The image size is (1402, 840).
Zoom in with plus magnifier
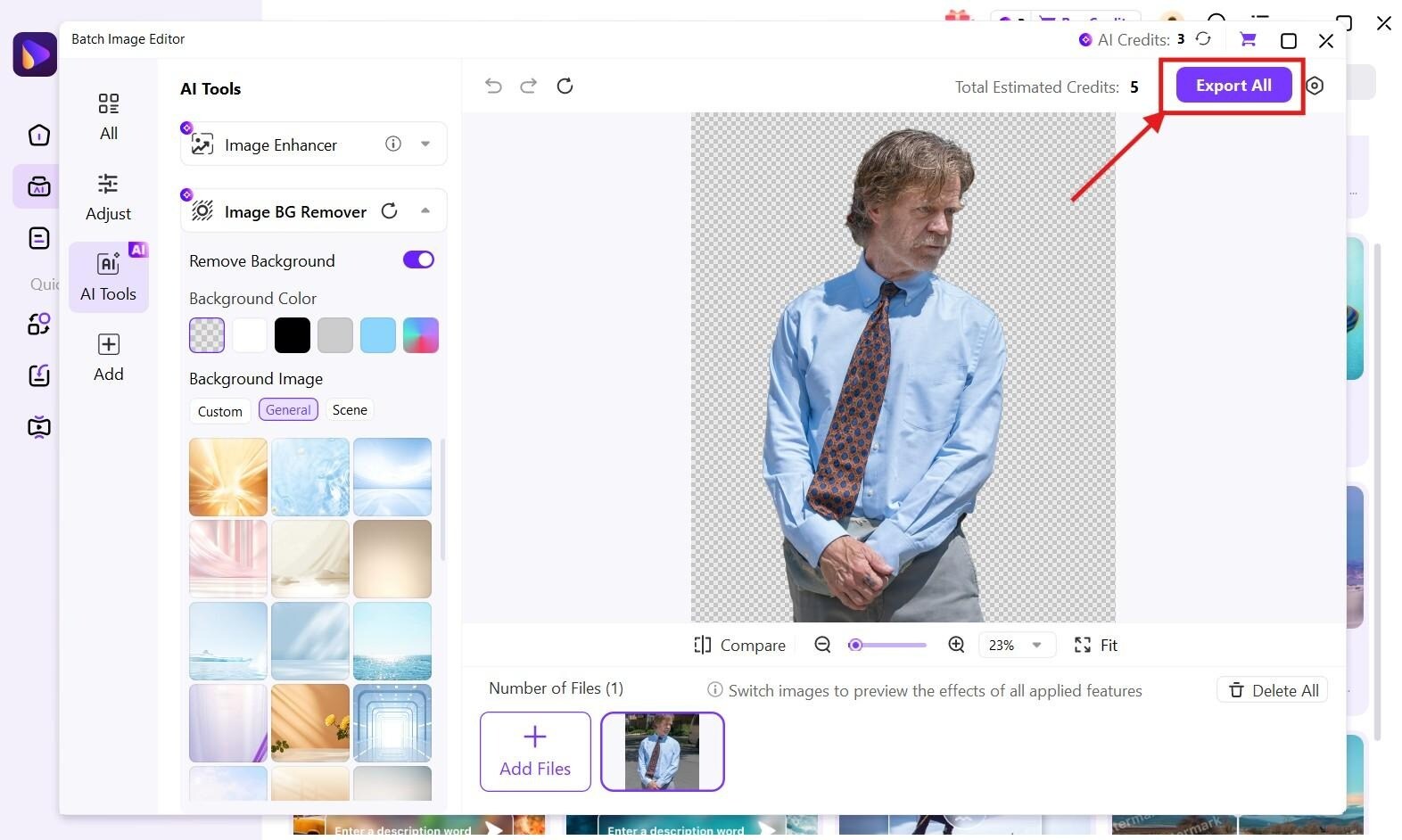[x=956, y=645]
